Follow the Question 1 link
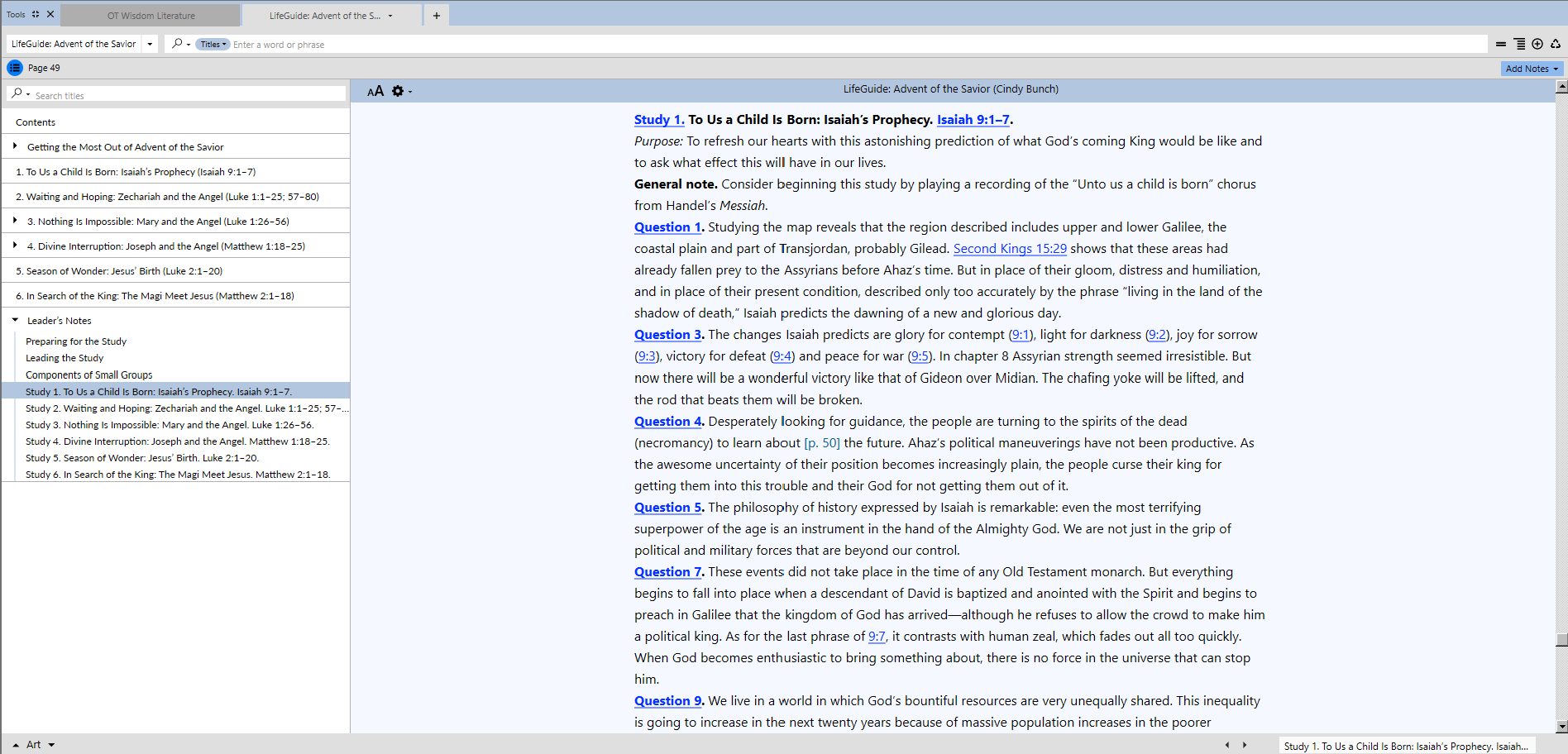The width and height of the screenshot is (1568, 754). point(667,227)
